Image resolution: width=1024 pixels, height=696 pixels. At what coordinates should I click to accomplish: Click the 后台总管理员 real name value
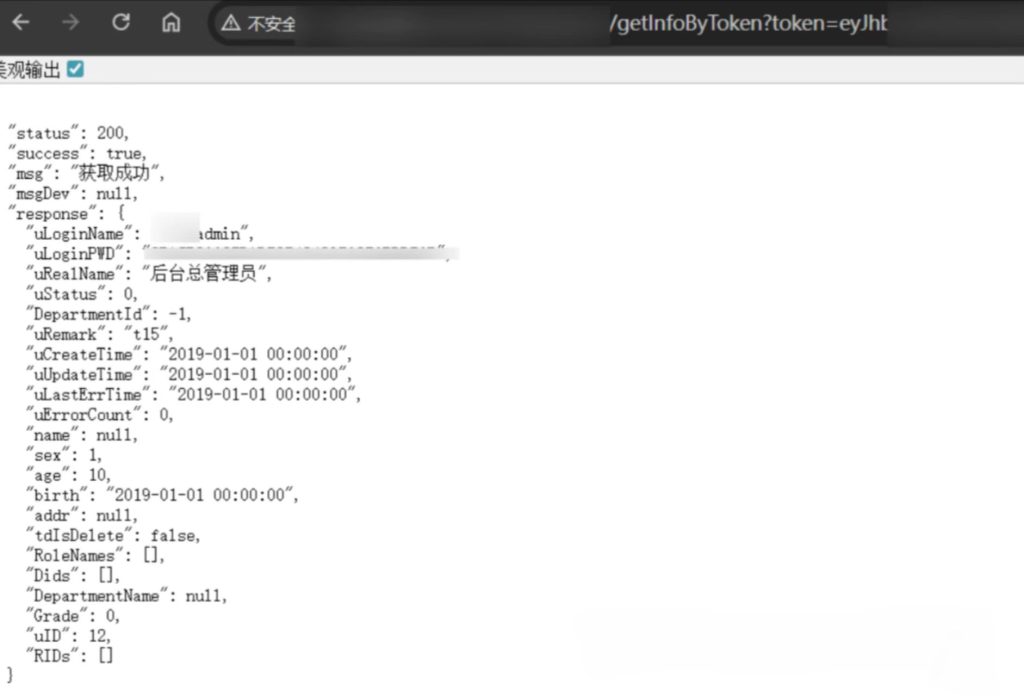pyautogui.click(x=207, y=273)
